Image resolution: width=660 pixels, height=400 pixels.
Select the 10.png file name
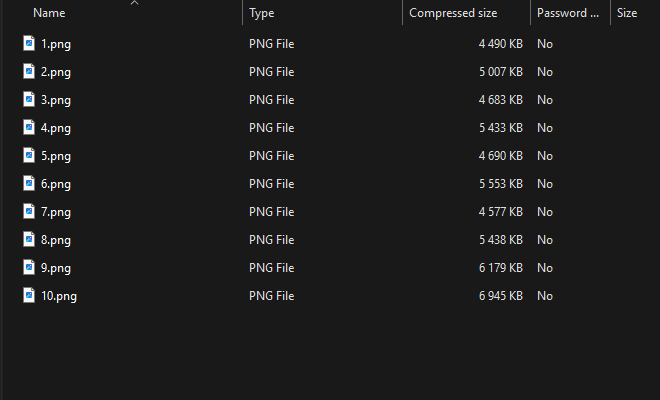coord(59,296)
